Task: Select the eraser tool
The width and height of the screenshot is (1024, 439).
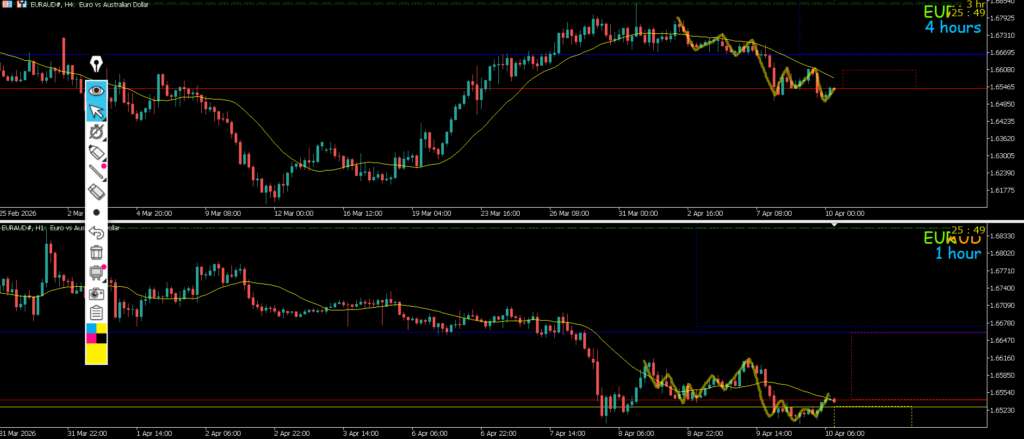Action: 97,192
